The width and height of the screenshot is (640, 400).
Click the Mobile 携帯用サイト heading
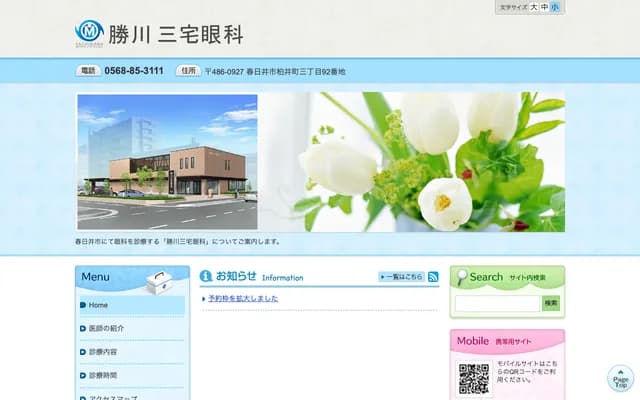click(x=494, y=341)
